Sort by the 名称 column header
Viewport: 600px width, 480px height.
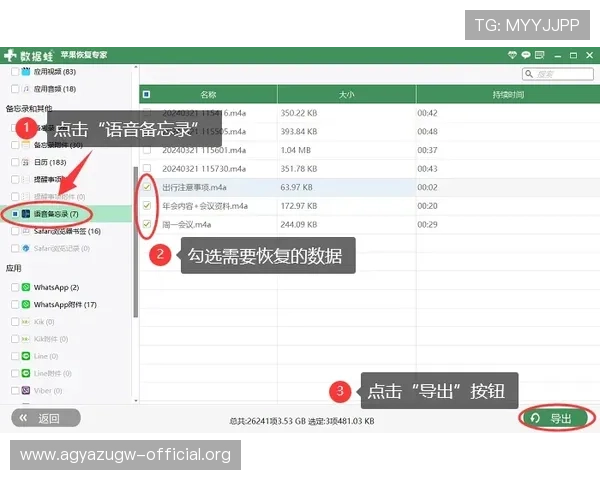(208, 95)
